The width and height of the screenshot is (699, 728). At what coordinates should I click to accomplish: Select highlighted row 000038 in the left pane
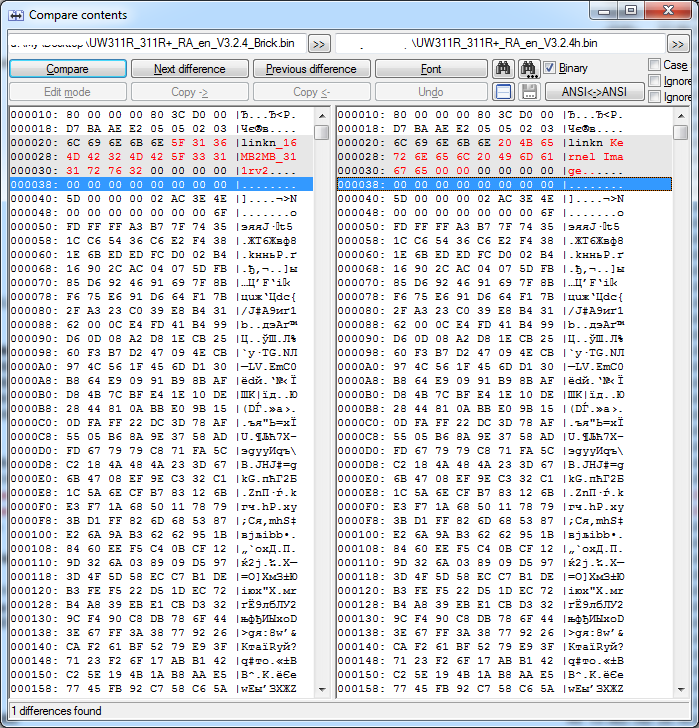point(160,185)
